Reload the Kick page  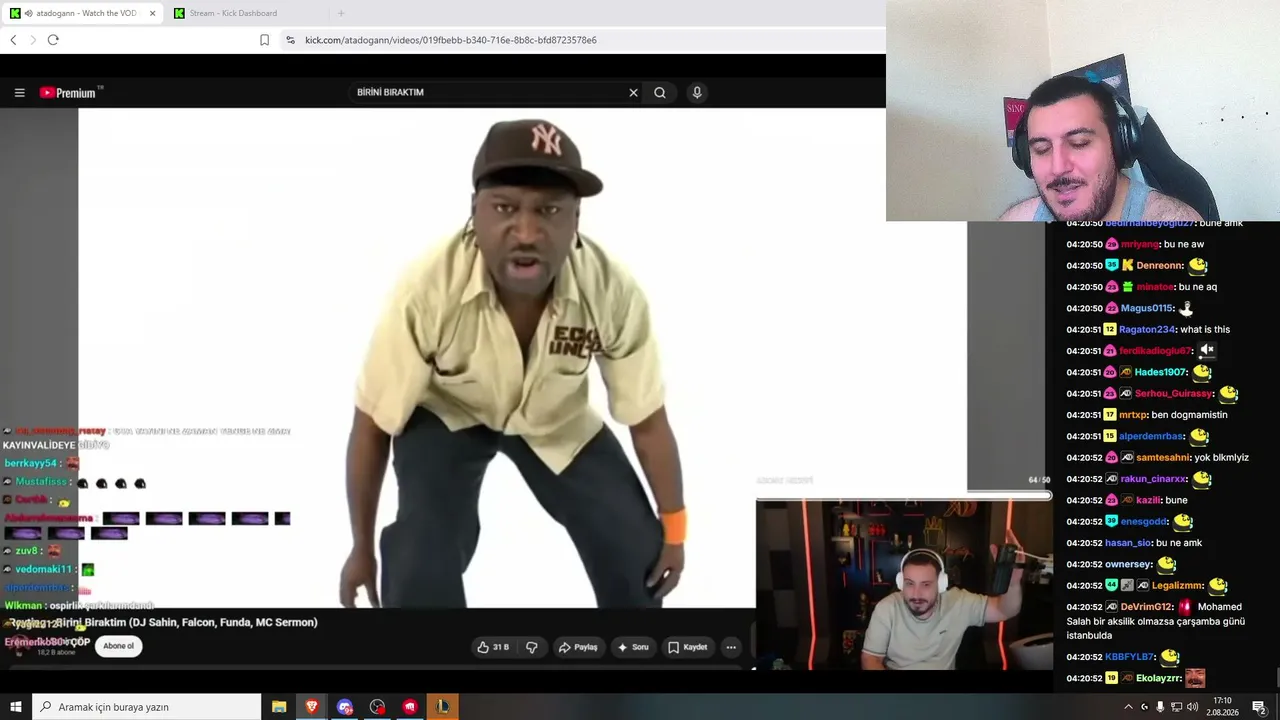[x=53, y=40]
